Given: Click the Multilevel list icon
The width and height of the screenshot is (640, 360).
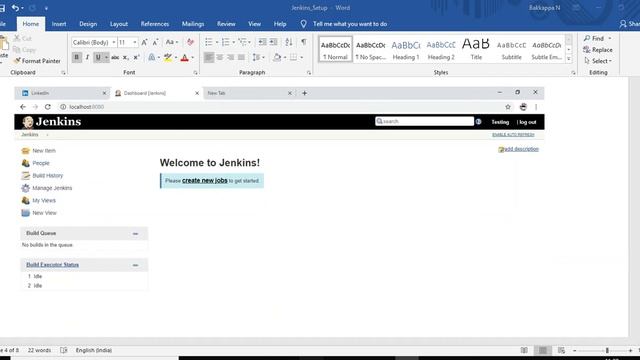Looking at the screenshot, I should pos(242,42).
